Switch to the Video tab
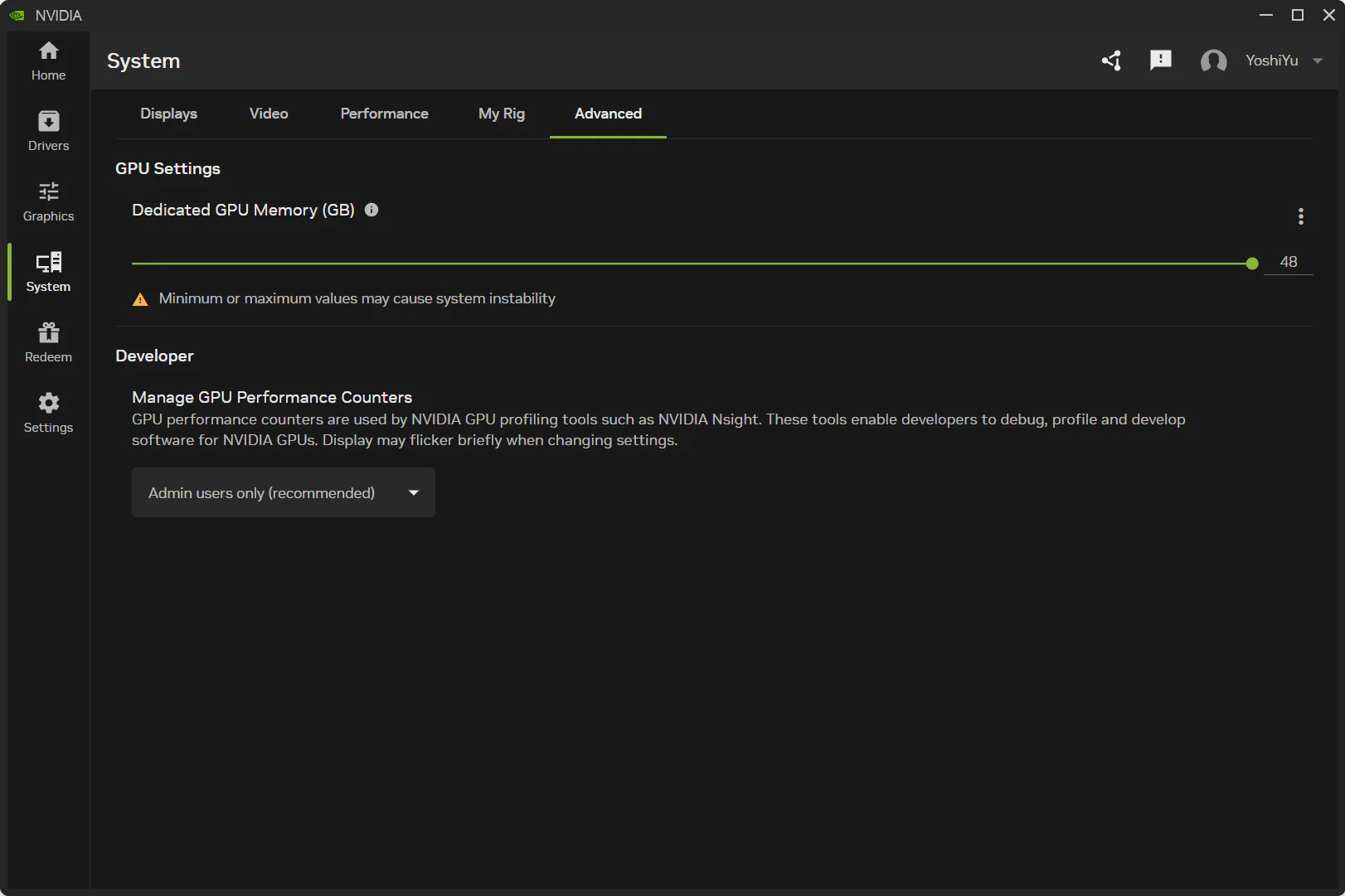This screenshot has height=896, width=1345. point(269,114)
